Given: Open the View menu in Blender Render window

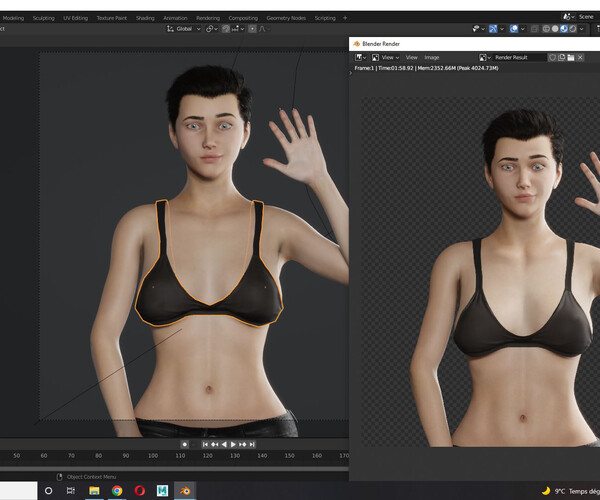Looking at the screenshot, I should point(411,57).
